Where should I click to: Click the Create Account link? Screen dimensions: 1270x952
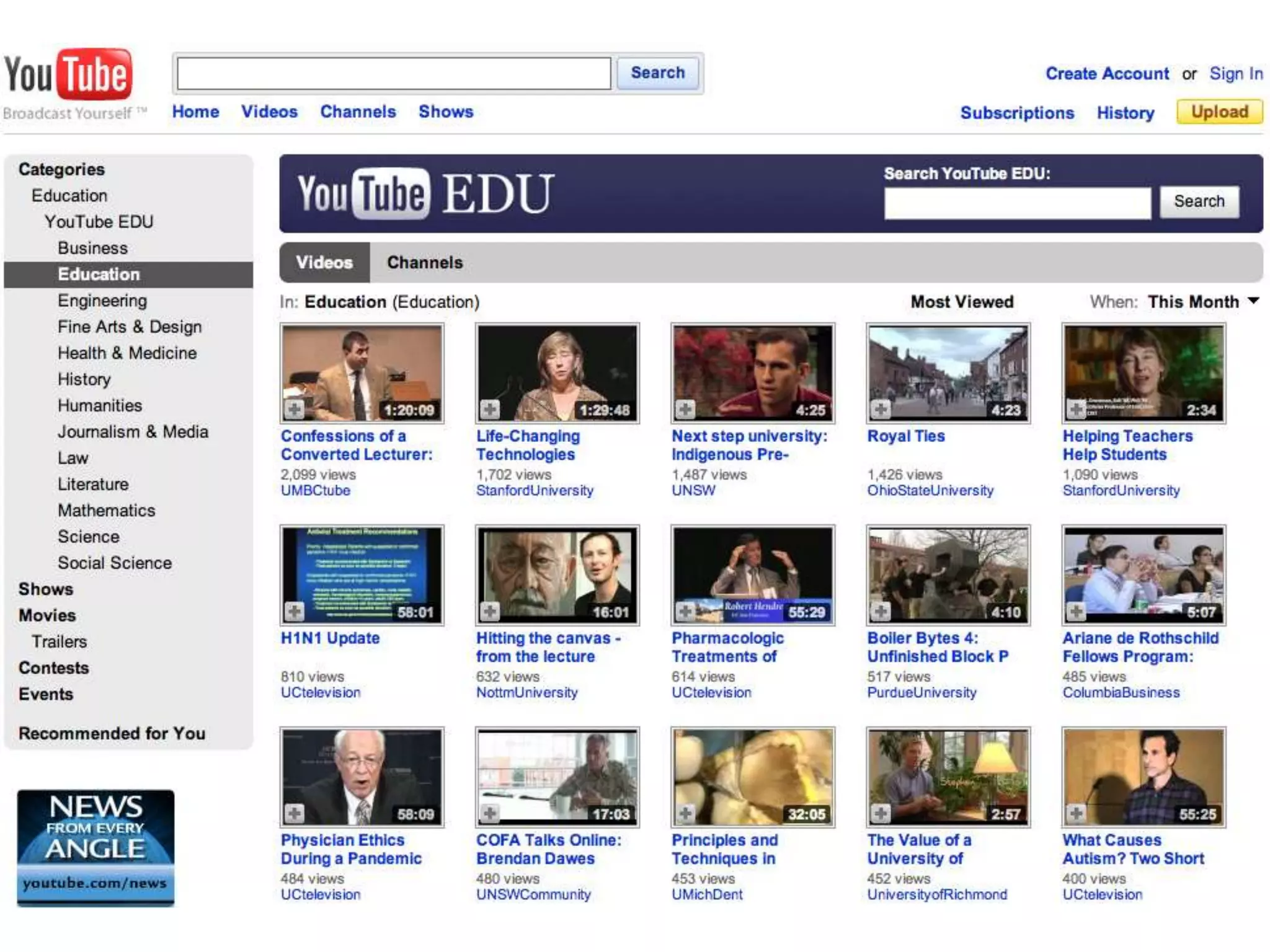1107,74
